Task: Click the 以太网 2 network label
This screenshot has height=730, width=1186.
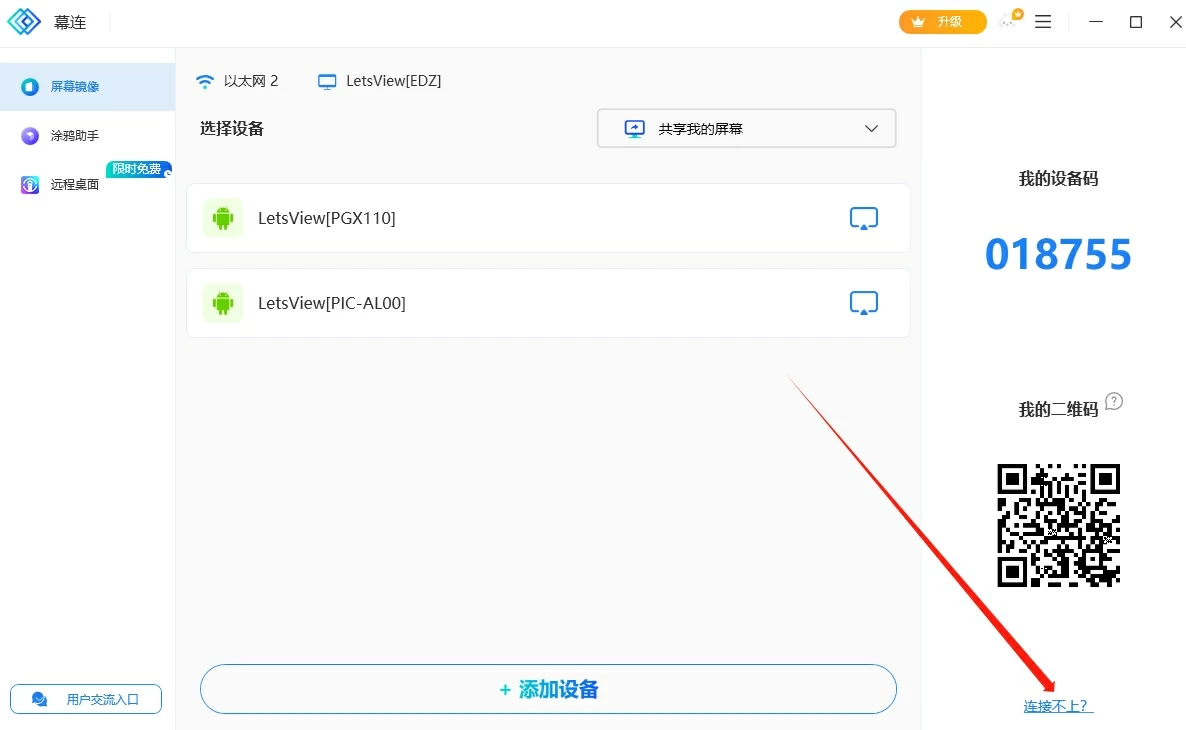Action: tap(251, 81)
